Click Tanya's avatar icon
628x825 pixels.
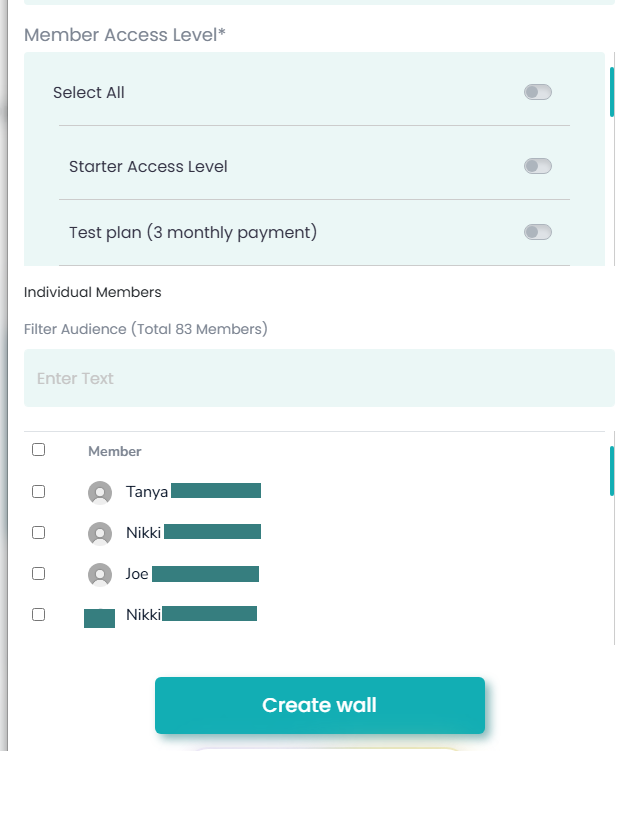coord(100,492)
